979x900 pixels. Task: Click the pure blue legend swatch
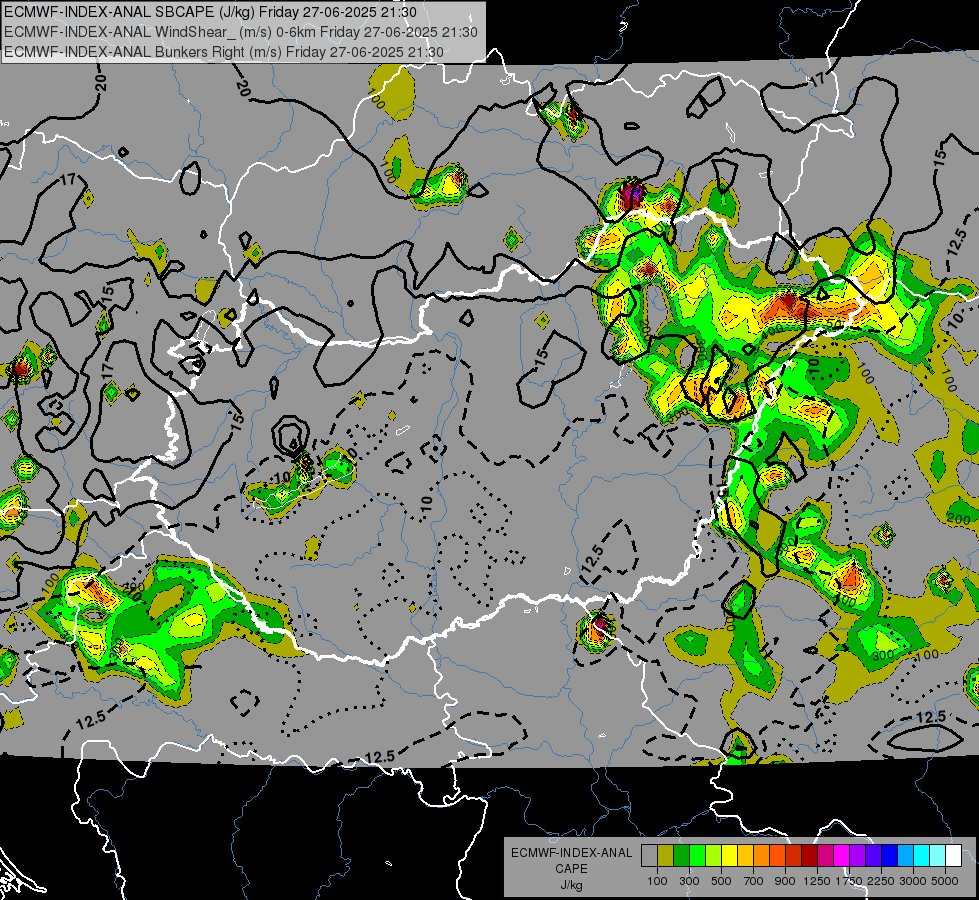pos(890,856)
